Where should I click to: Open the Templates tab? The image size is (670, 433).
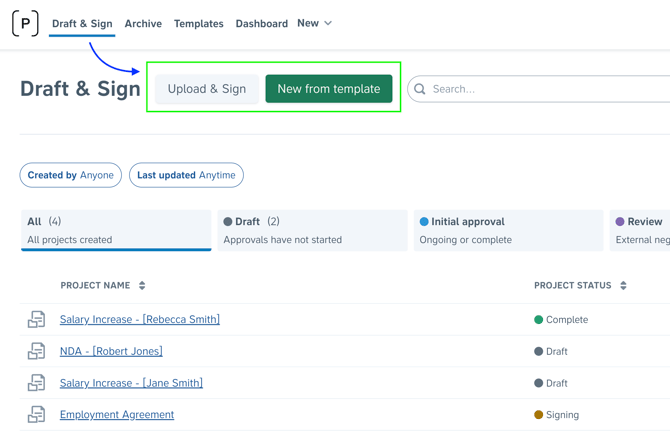(198, 24)
